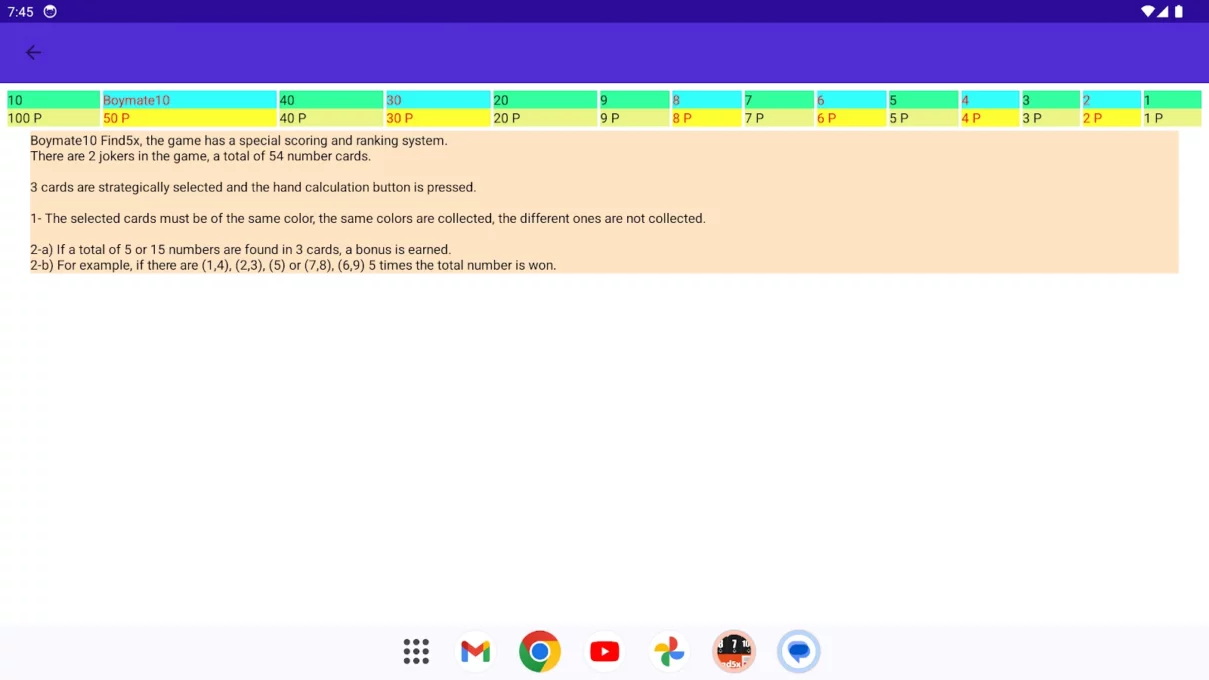Select the '40' header cell
This screenshot has height=680, width=1209.
(x=331, y=100)
